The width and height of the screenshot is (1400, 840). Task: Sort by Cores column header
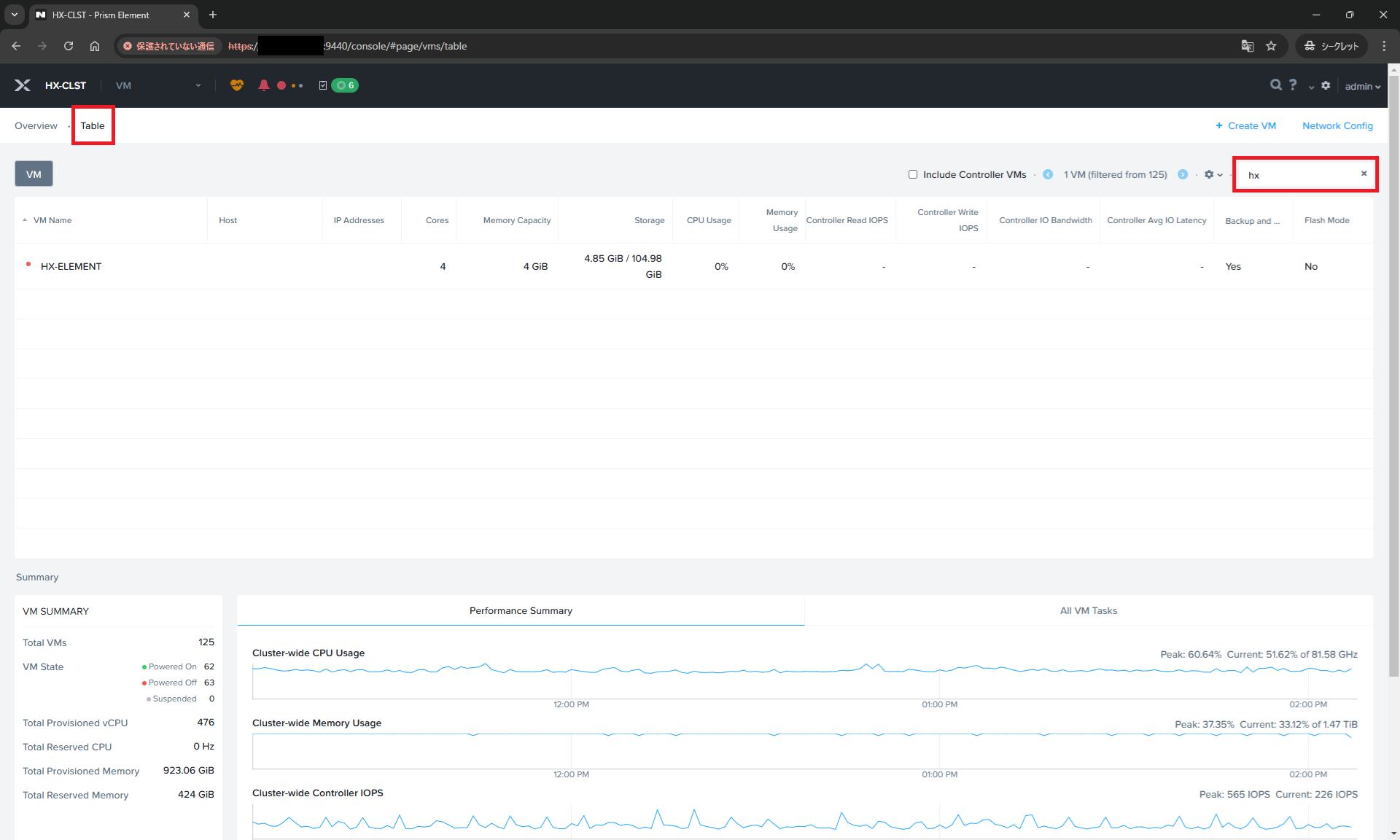pos(437,220)
